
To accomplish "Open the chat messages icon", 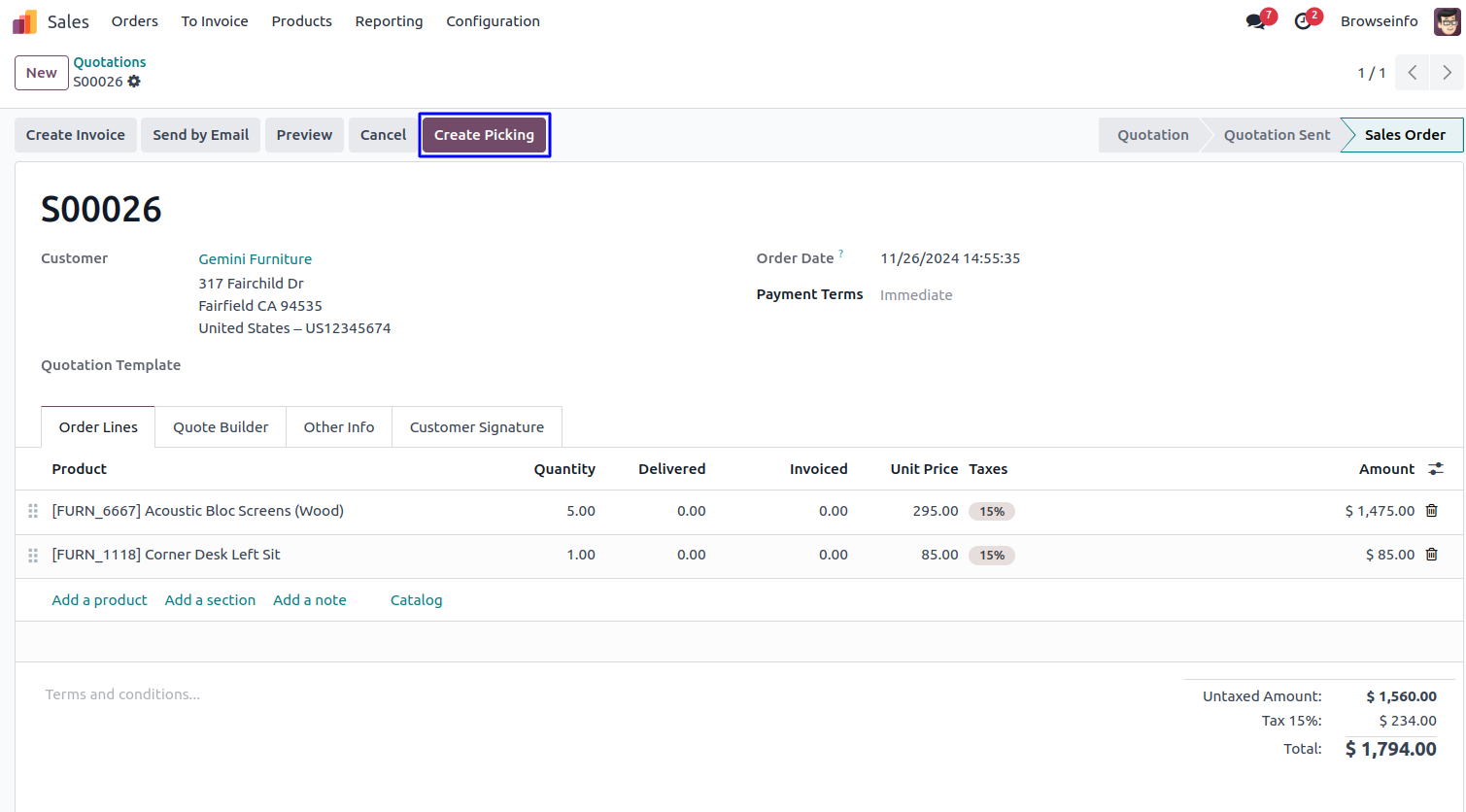I will click(1255, 21).
